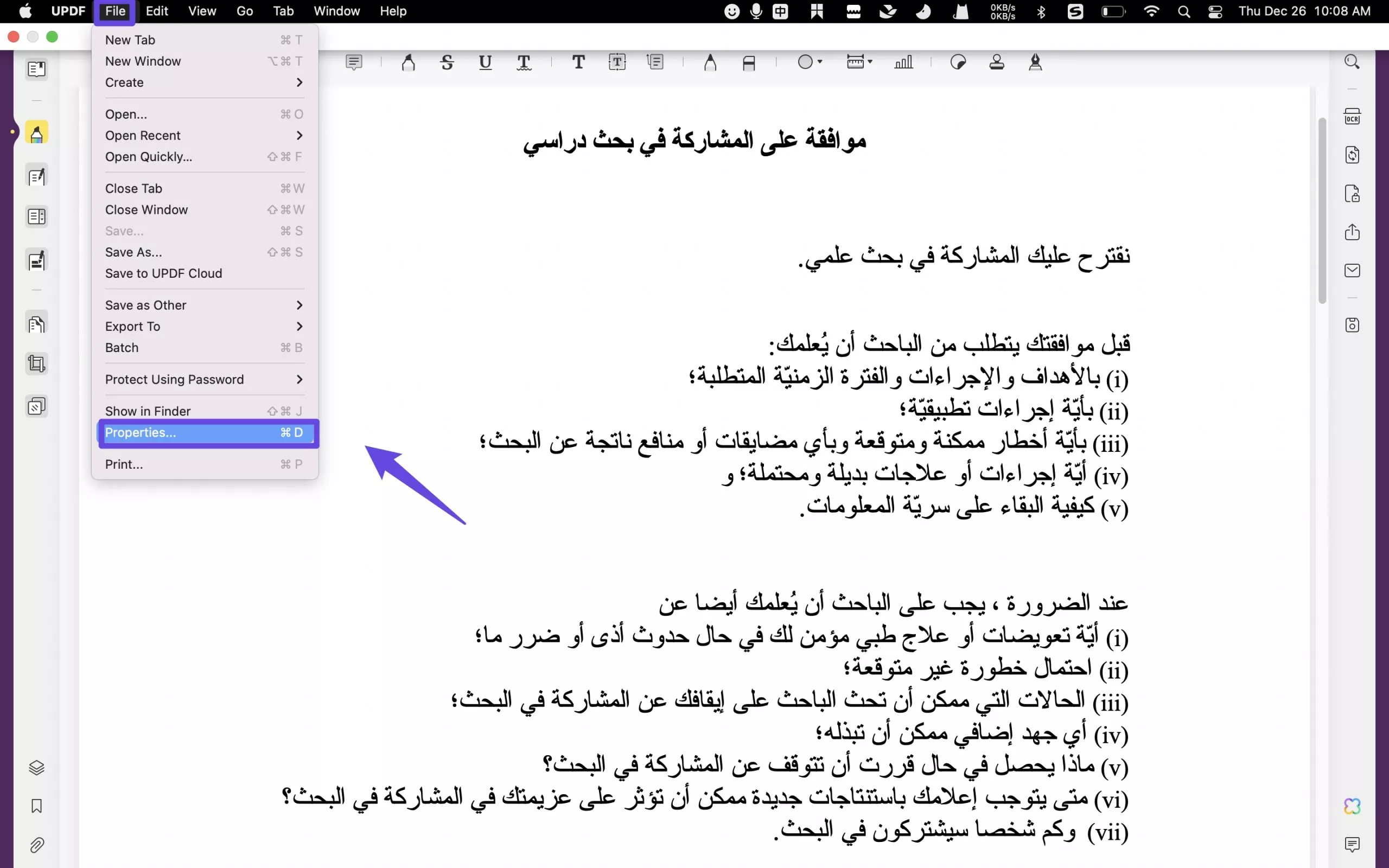Open macOS Spotlight search from menu bar
Screen dimensions: 1389x868
click(x=1183, y=11)
